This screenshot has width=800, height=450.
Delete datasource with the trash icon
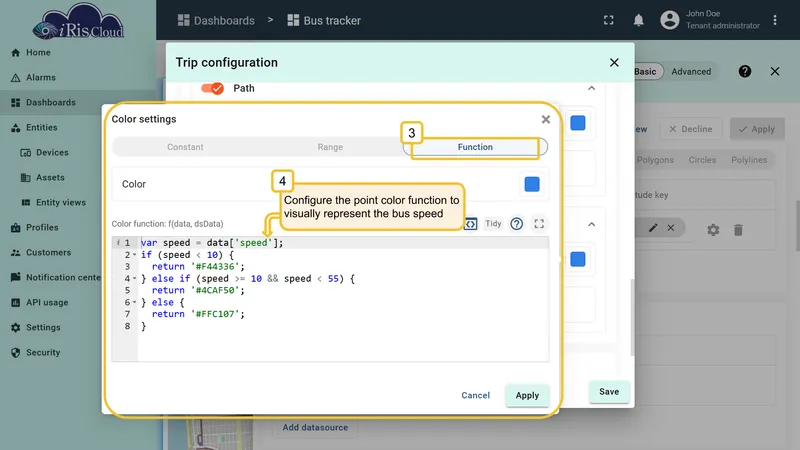click(x=738, y=230)
